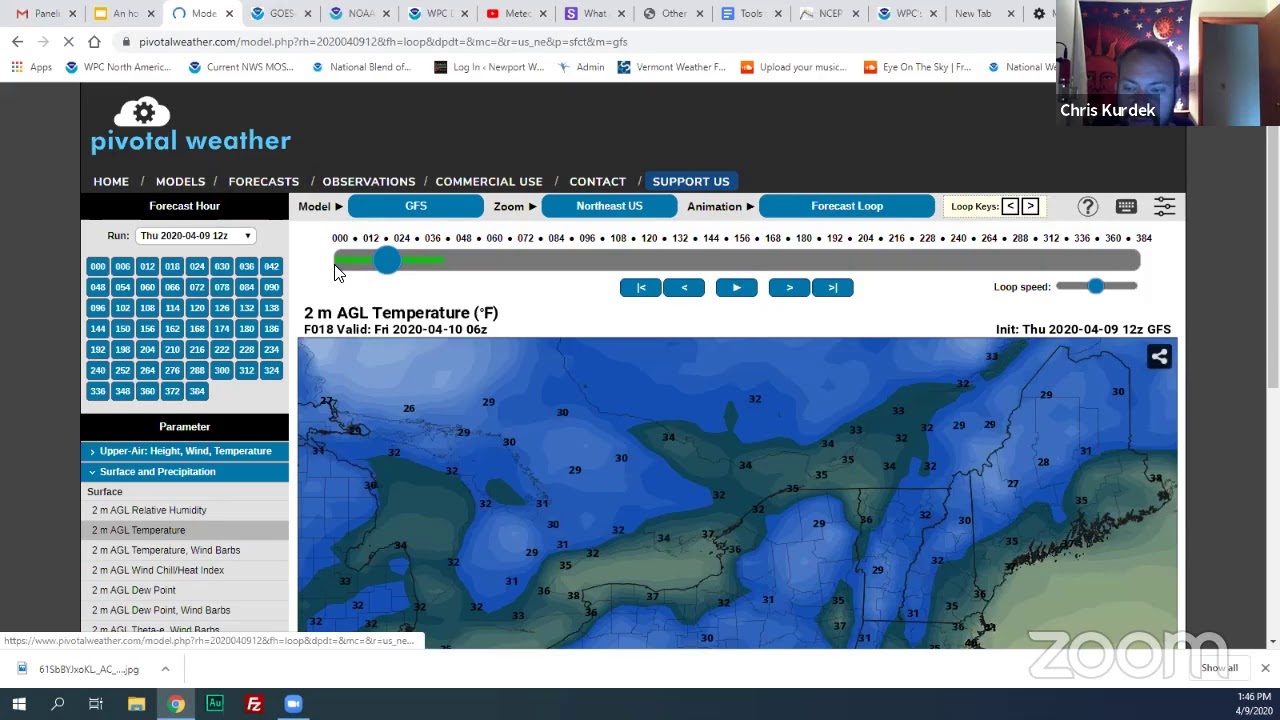1280x720 pixels.
Task: Jump to last frame of loop
Action: (833, 287)
